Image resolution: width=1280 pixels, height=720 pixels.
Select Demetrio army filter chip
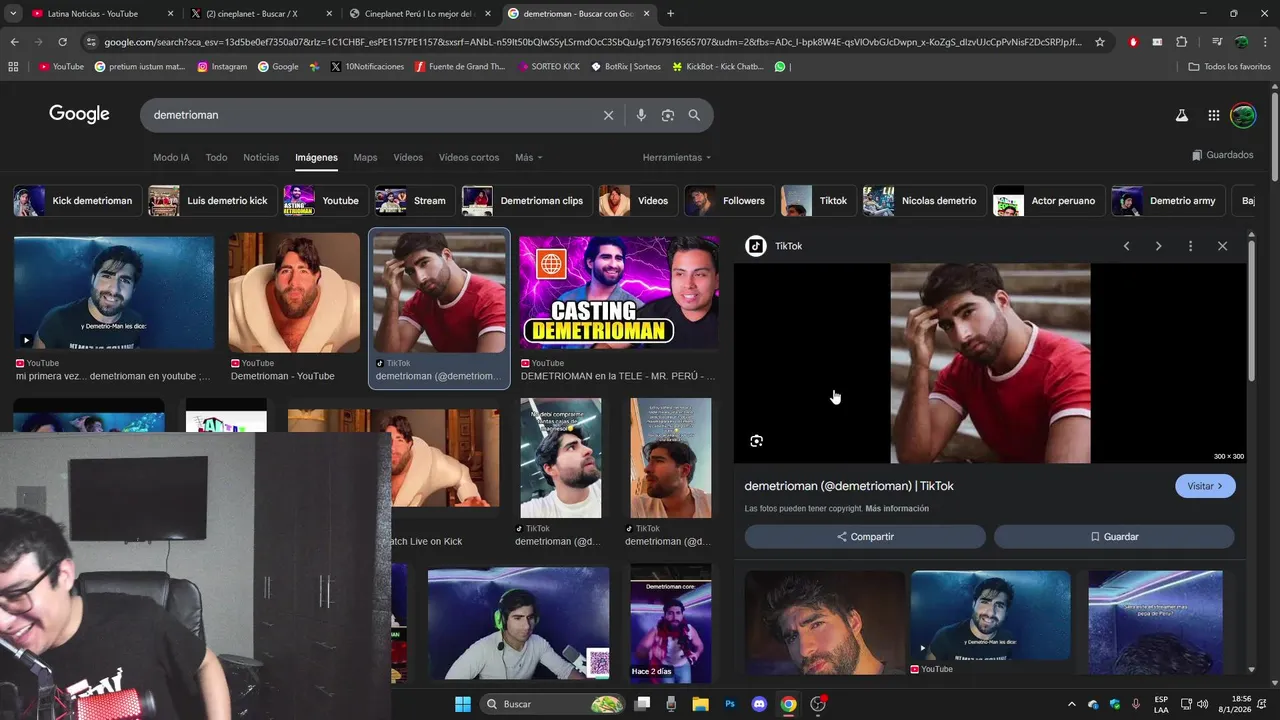pyautogui.click(x=1166, y=201)
